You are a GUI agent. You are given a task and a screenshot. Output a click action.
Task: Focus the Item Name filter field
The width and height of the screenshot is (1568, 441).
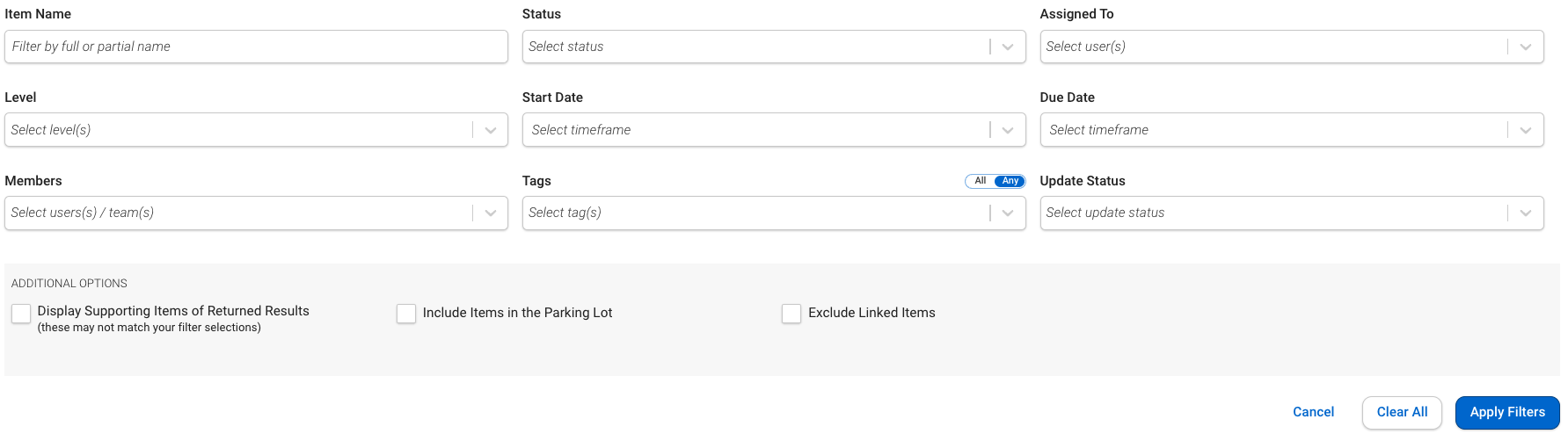[x=256, y=47]
